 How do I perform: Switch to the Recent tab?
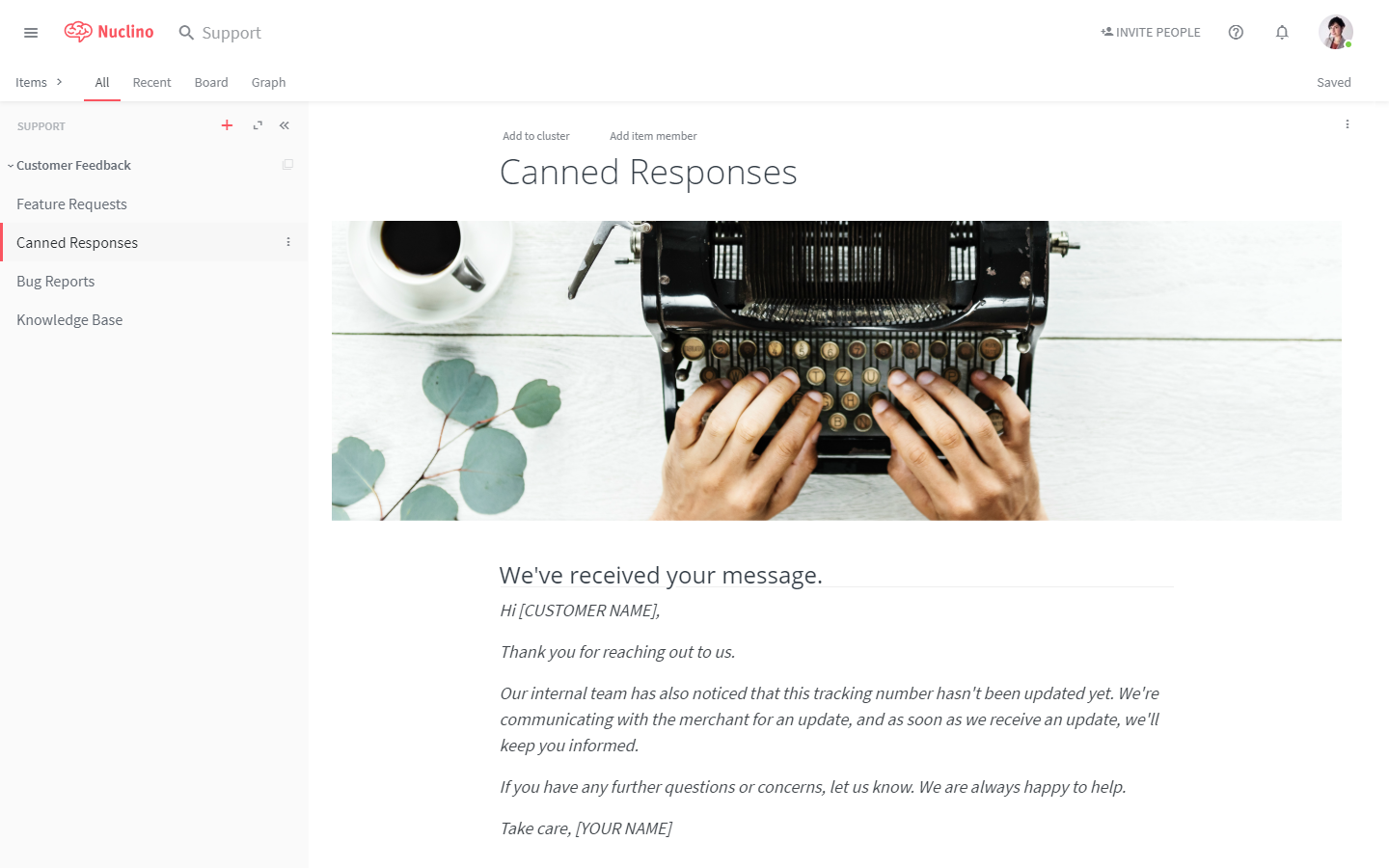pyautogui.click(x=151, y=82)
